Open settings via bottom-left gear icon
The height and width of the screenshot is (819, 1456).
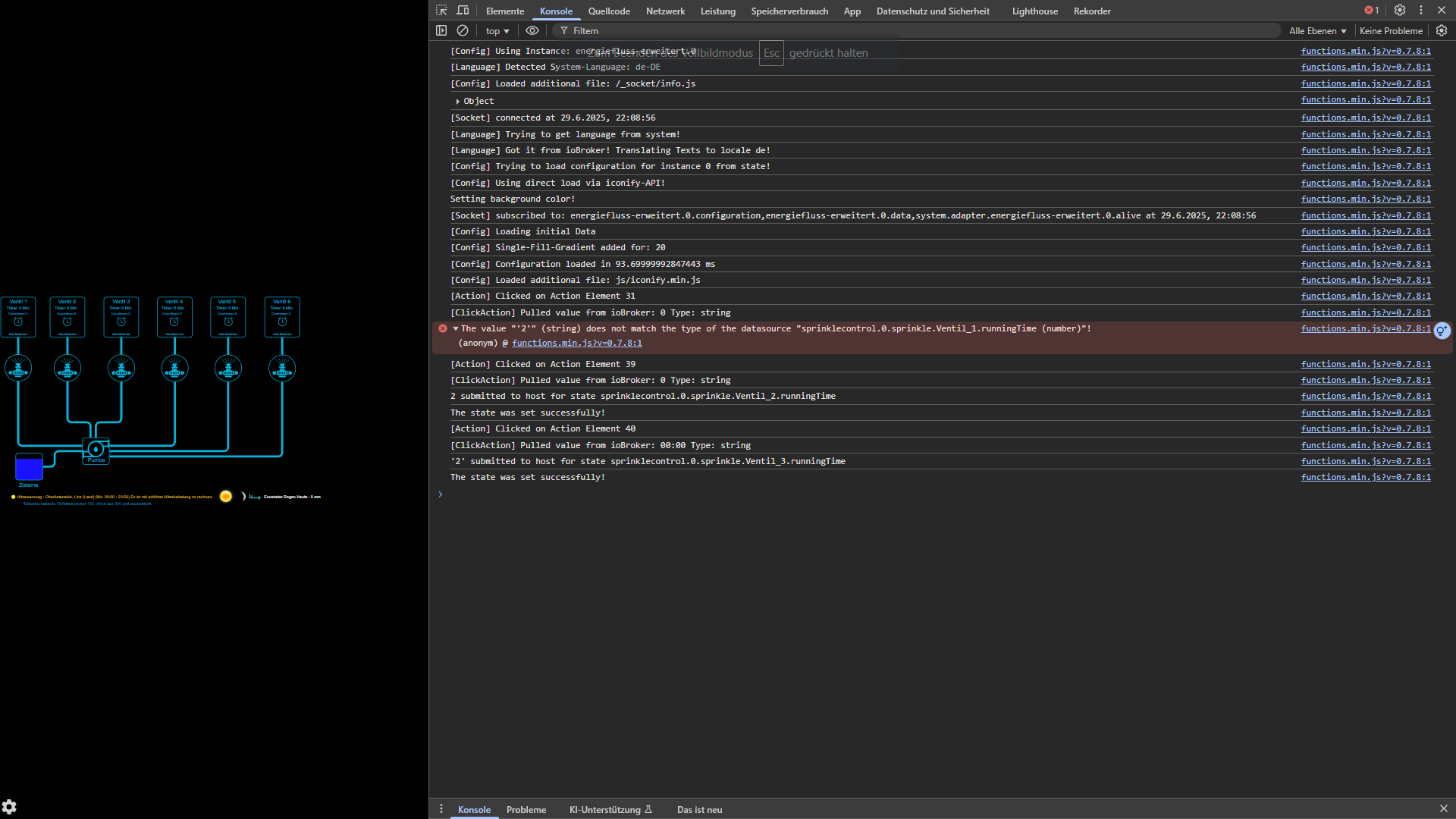pyautogui.click(x=9, y=807)
